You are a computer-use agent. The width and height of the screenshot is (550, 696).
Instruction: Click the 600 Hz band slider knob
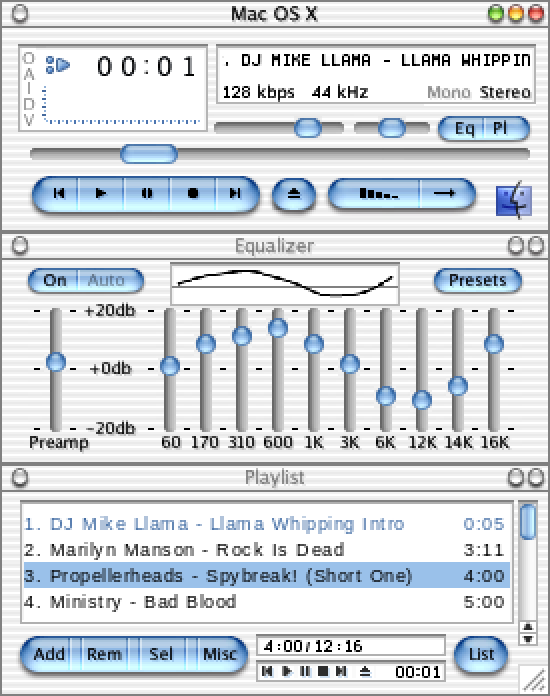(278, 328)
